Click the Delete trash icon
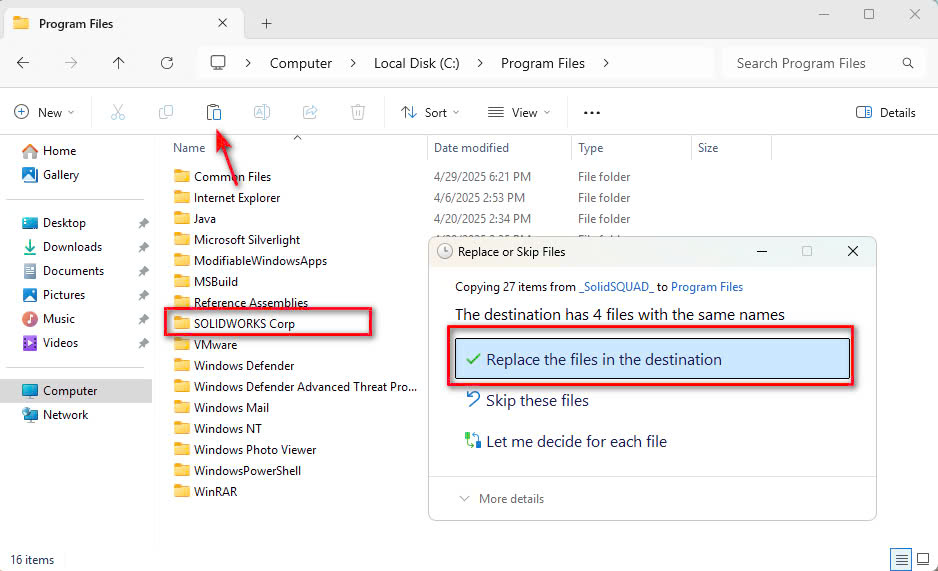The width and height of the screenshot is (938, 571). pos(358,112)
